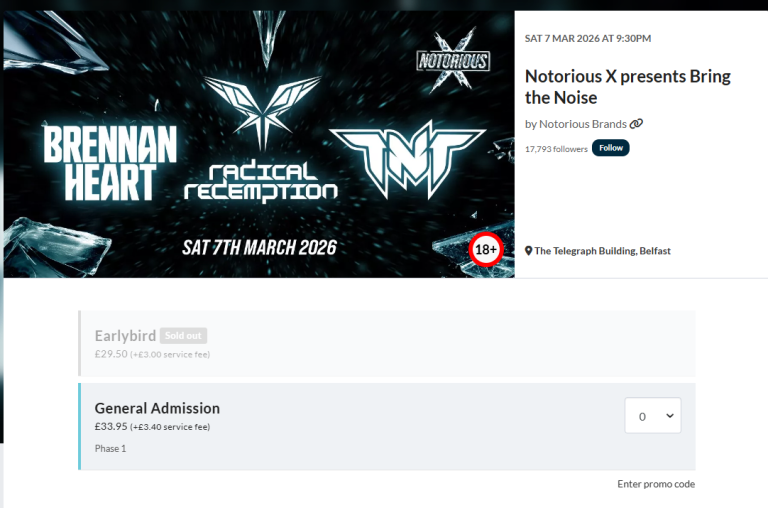
Task: Click the 18+ age restriction badge
Action: (x=486, y=249)
